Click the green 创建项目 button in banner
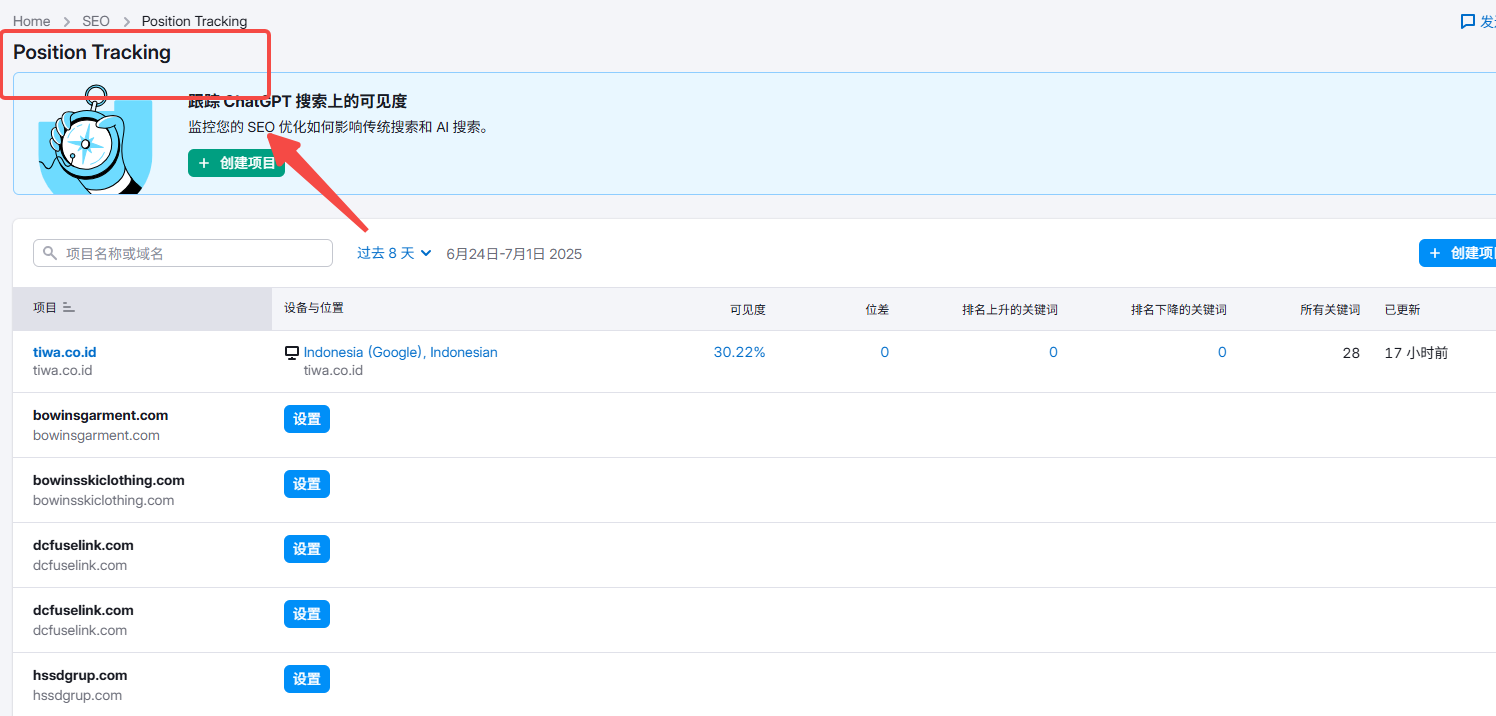The image size is (1496, 716). coord(236,163)
